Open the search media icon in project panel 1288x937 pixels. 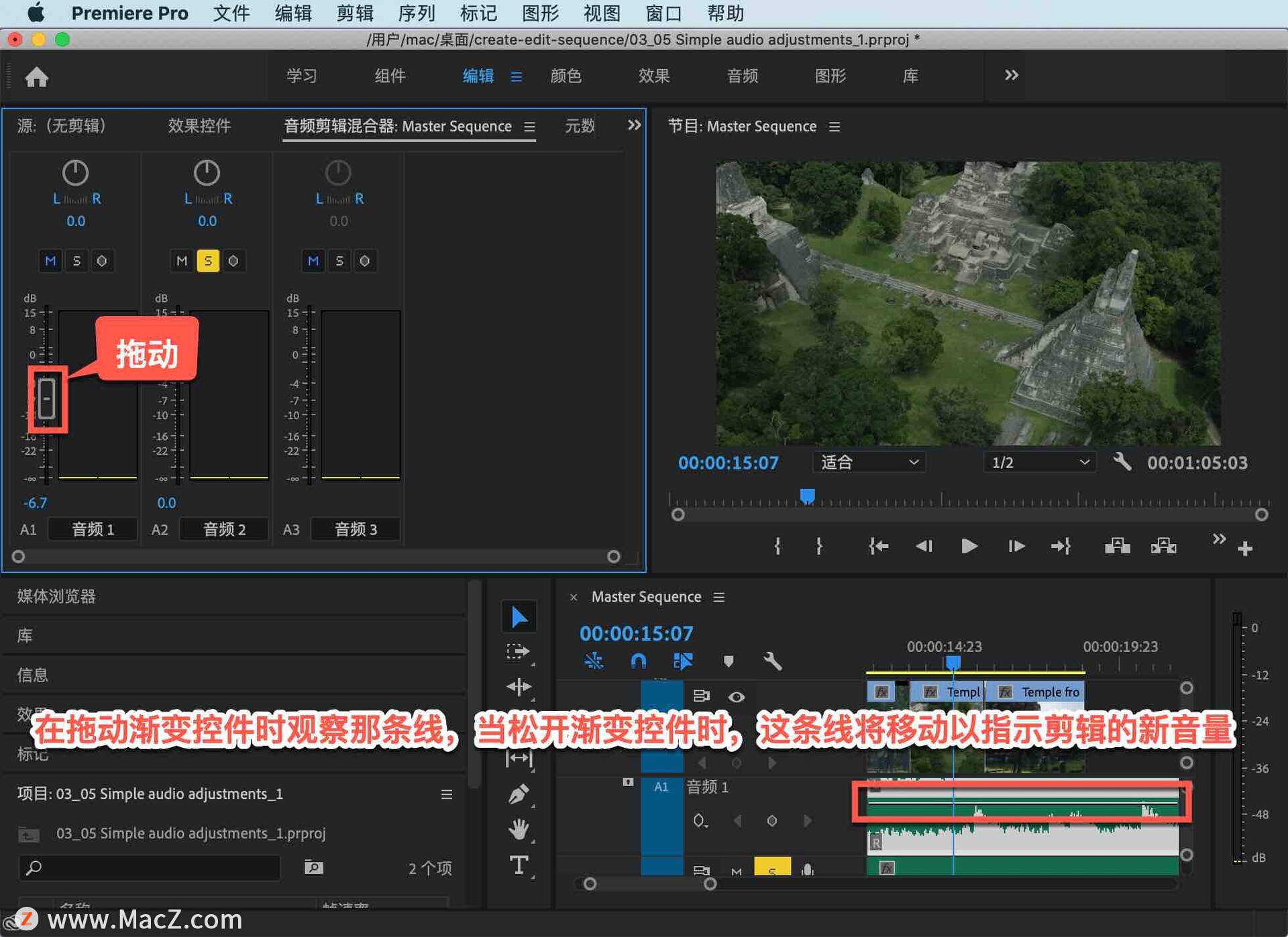tap(313, 867)
